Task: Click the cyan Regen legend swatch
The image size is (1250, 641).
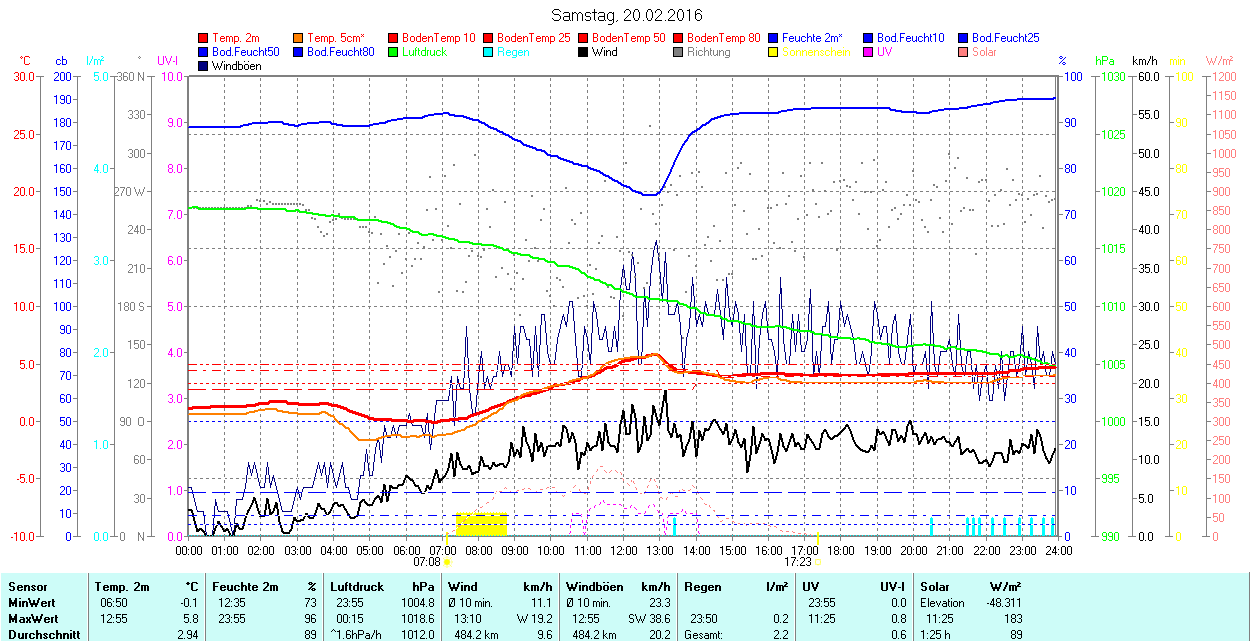Action: pos(489,52)
